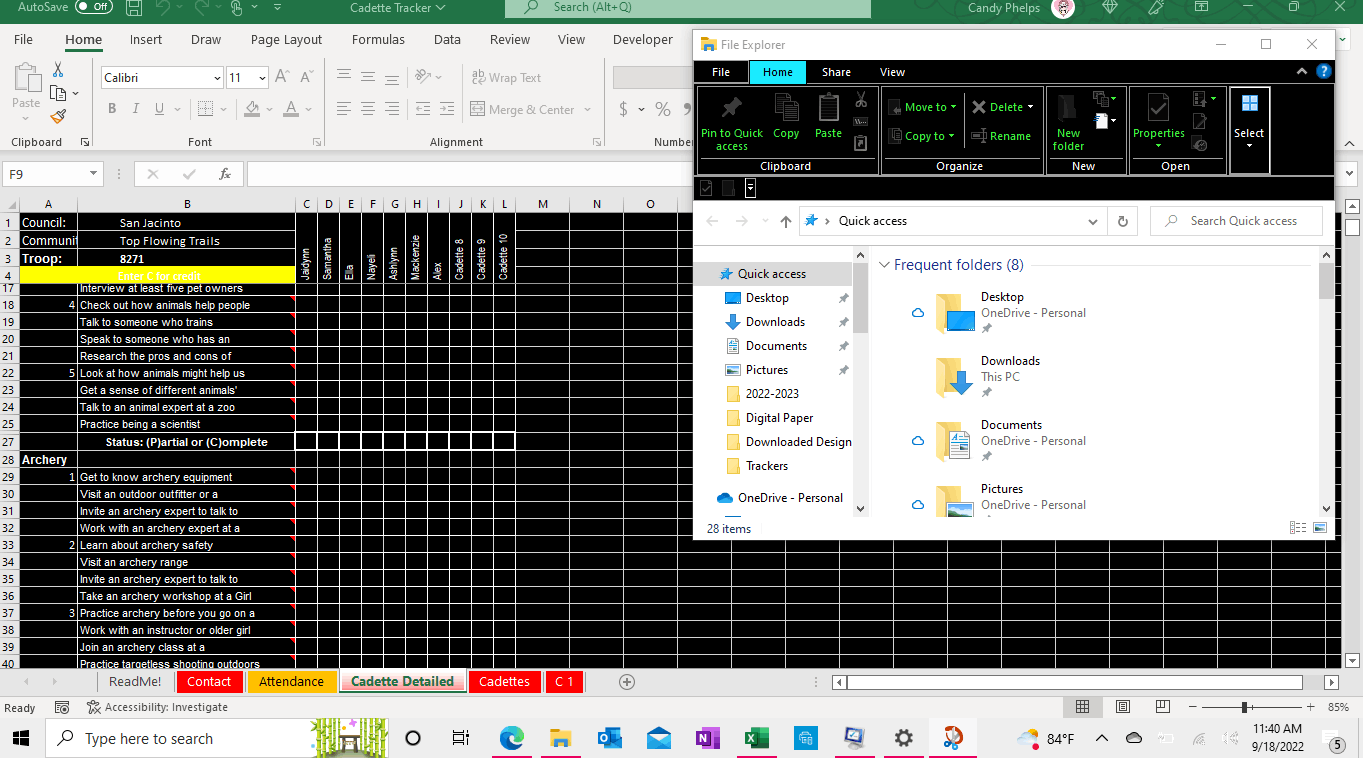Collapse the File Explorer ribbon chevron
The height and width of the screenshot is (758, 1363).
pyautogui.click(x=1301, y=71)
